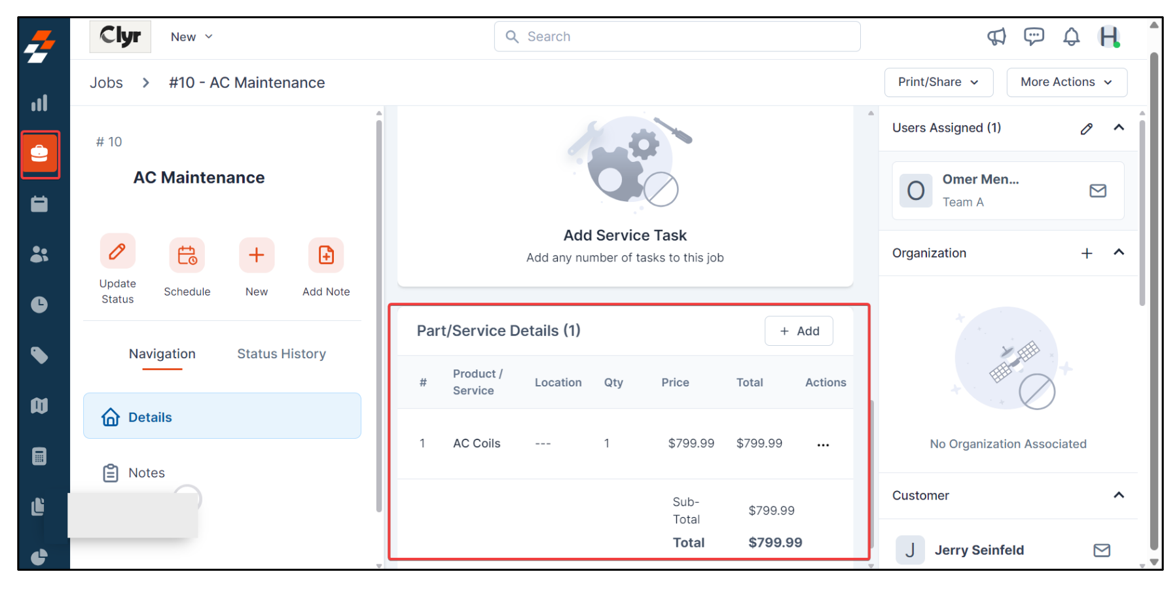Click the Add Note document icon
This screenshot has height=601, width=1174.
coord(326,255)
